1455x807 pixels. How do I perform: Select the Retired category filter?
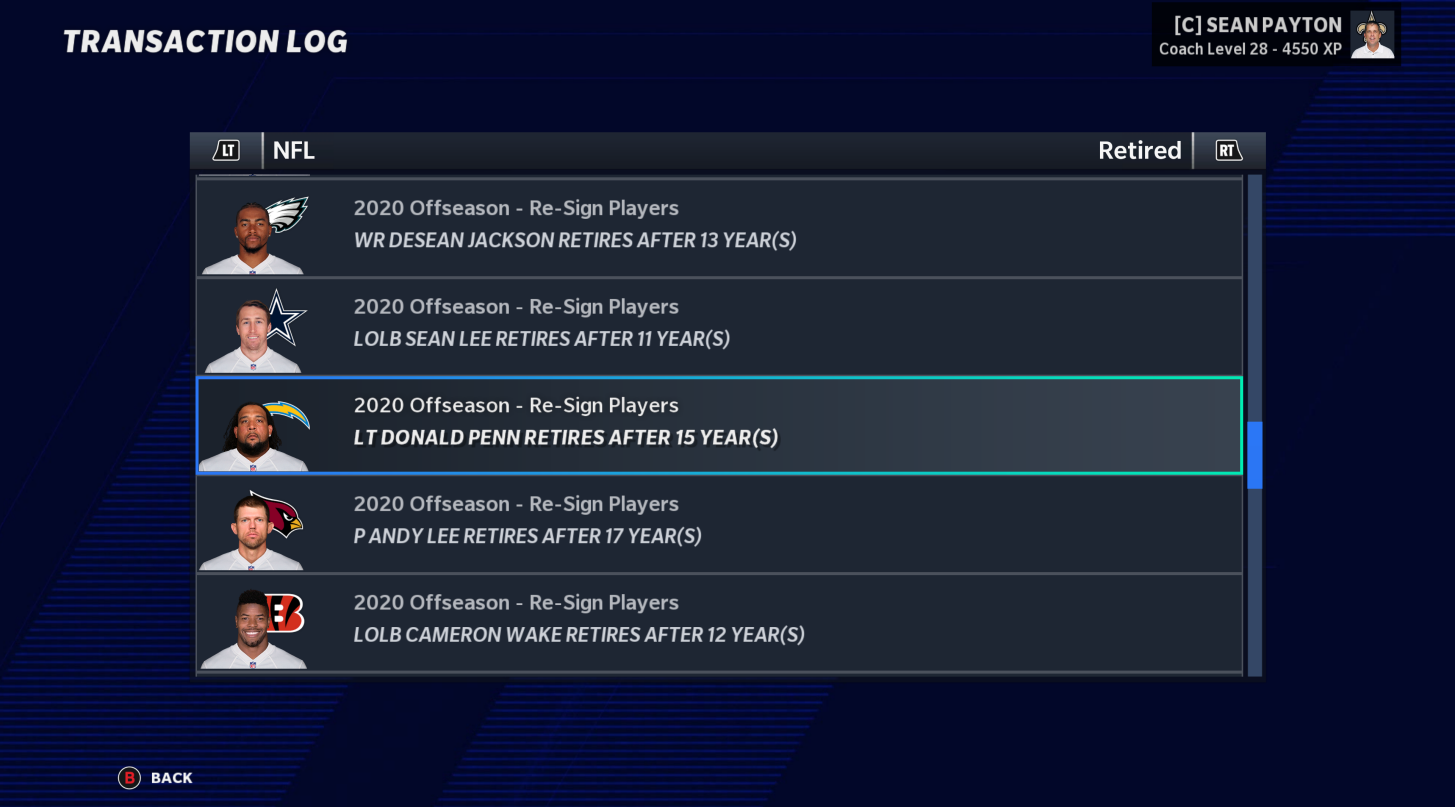1139,151
